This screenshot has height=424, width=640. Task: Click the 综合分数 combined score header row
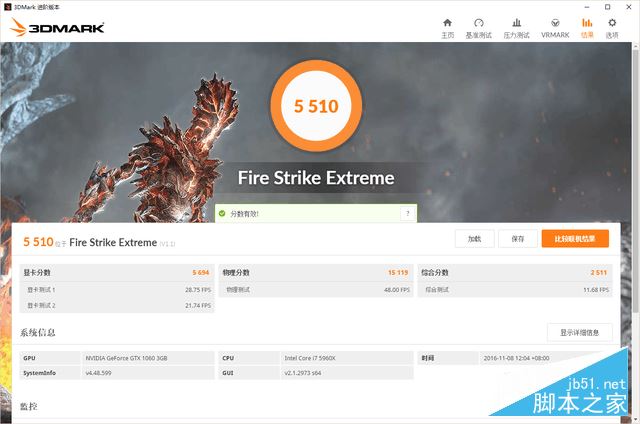pos(515,273)
